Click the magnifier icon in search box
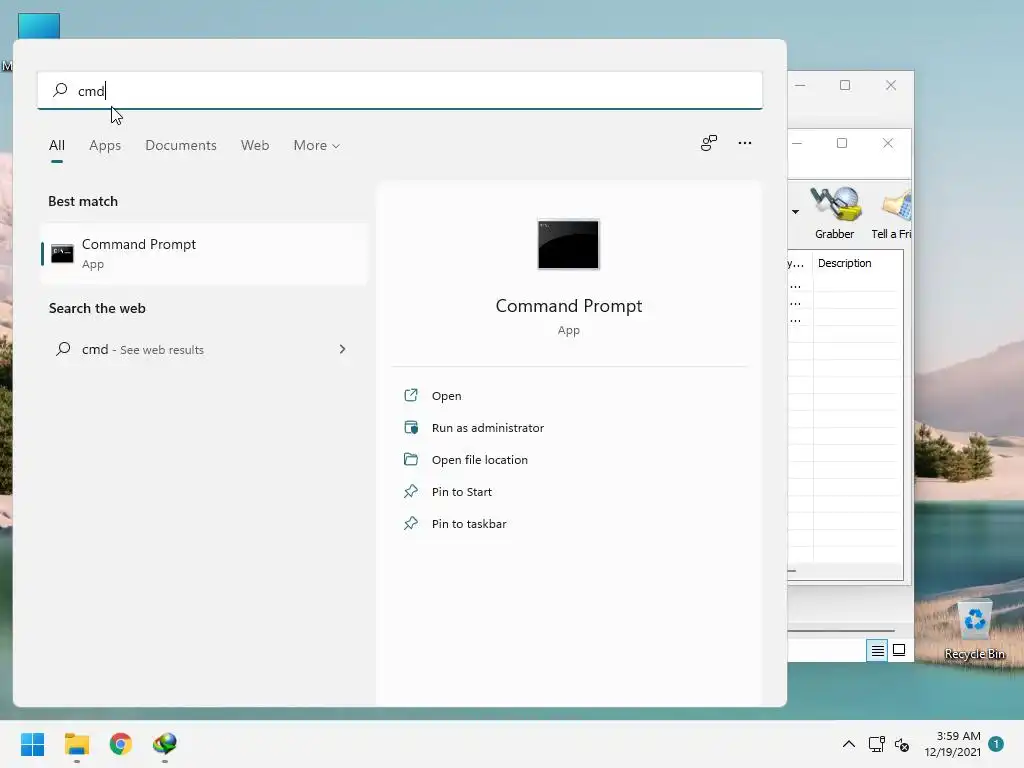The width and height of the screenshot is (1024, 768). tap(60, 89)
